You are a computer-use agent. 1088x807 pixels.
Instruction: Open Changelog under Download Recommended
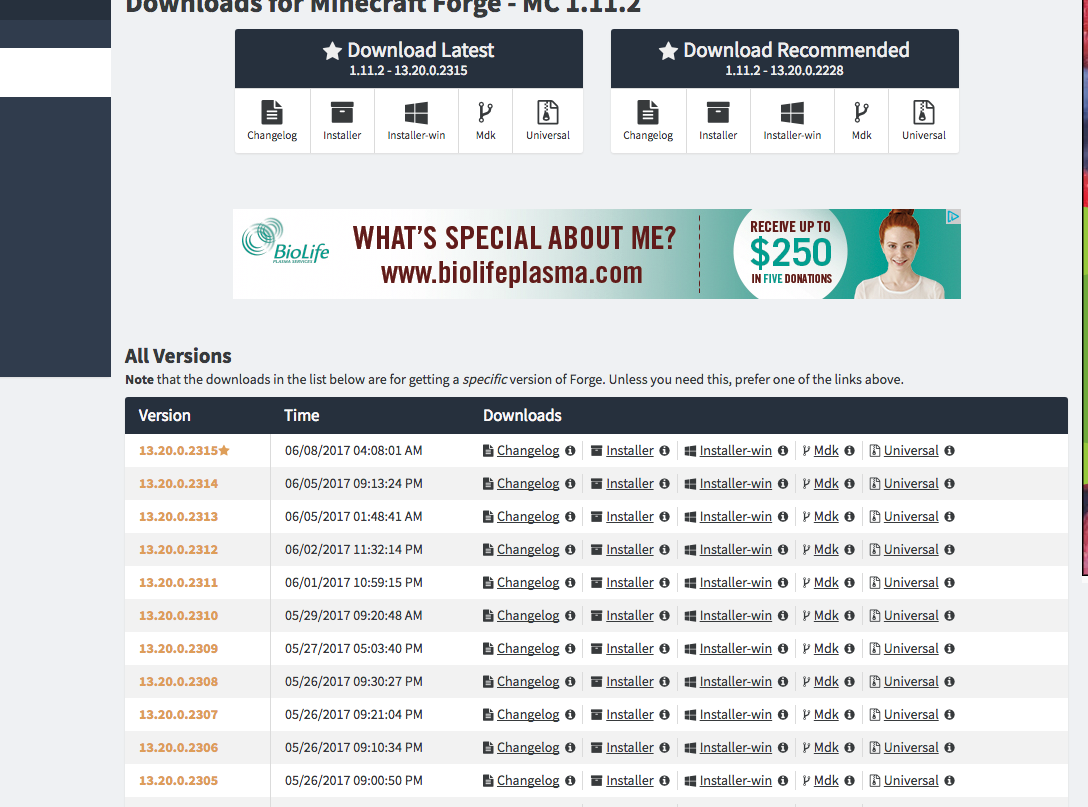pyautogui.click(x=648, y=121)
